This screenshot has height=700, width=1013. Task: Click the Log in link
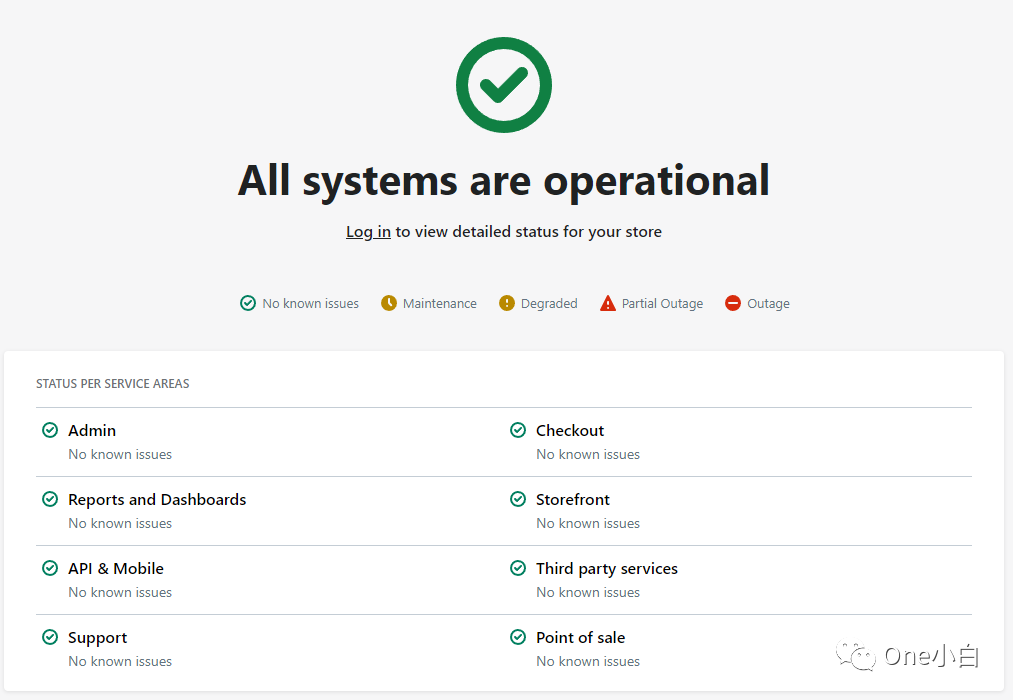tap(368, 232)
